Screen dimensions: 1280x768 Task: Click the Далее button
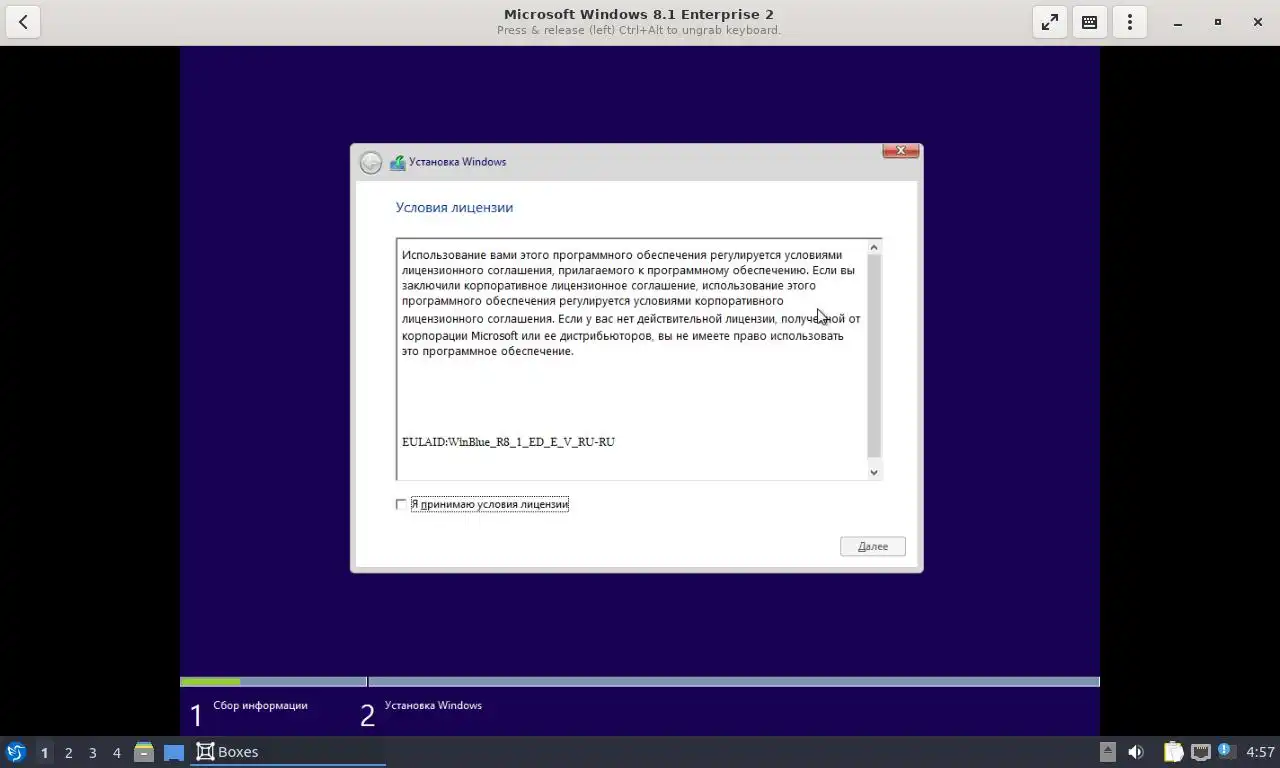pos(873,546)
